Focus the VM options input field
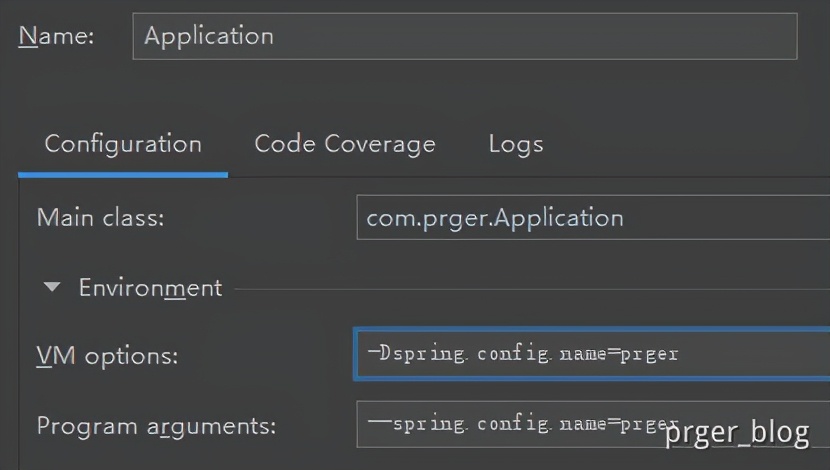The width and height of the screenshot is (830, 470). pos(592,354)
